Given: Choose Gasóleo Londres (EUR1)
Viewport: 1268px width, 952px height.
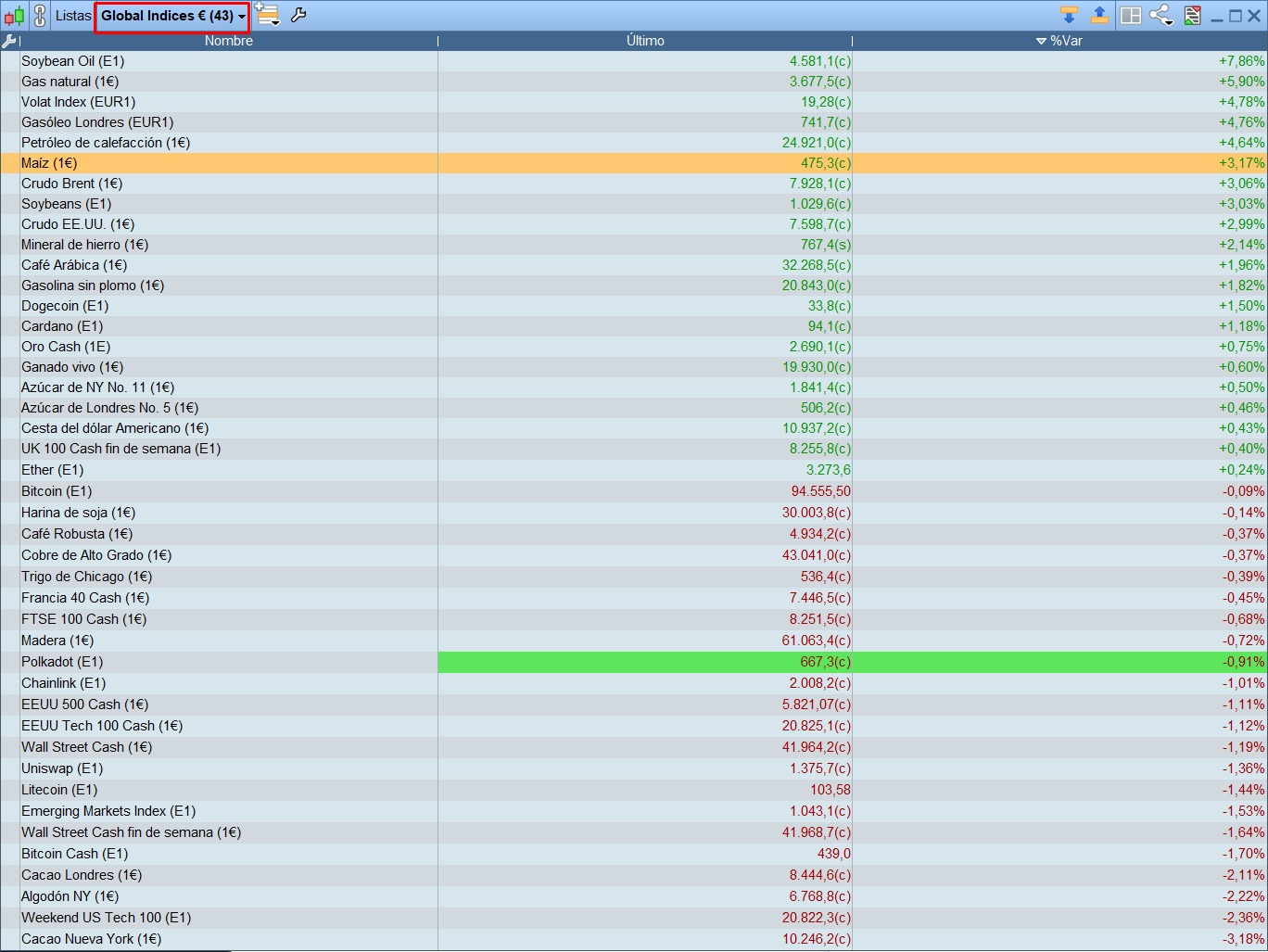Looking at the screenshot, I should (x=97, y=122).
